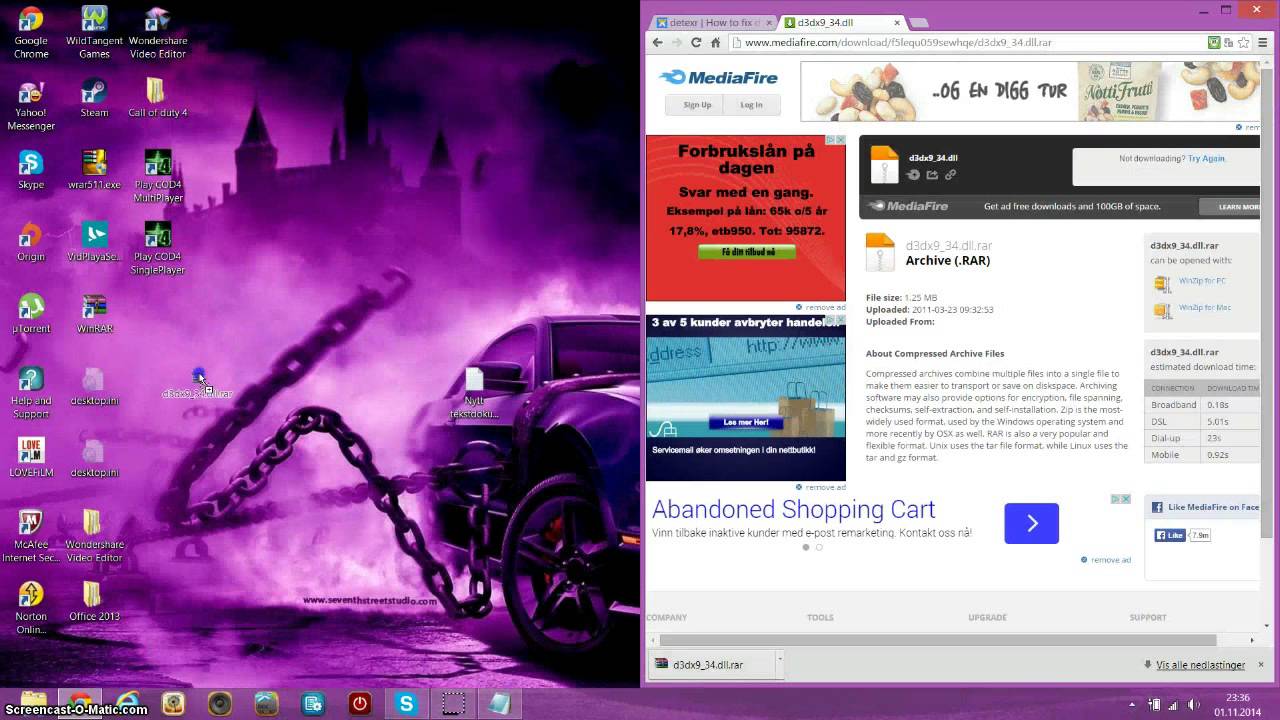Select Help and Support desktop icon
The image size is (1280, 720).
[x=31, y=392]
